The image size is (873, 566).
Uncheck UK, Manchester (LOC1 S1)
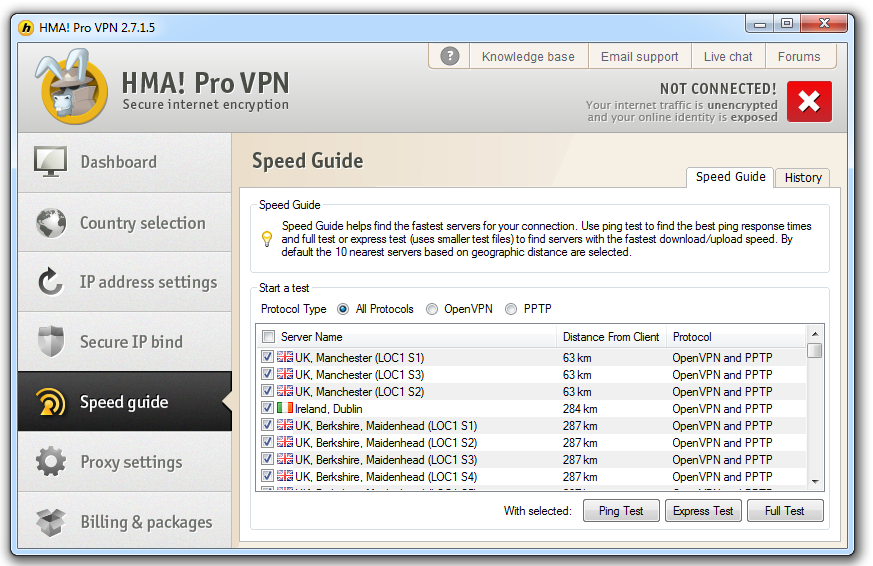[267, 357]
